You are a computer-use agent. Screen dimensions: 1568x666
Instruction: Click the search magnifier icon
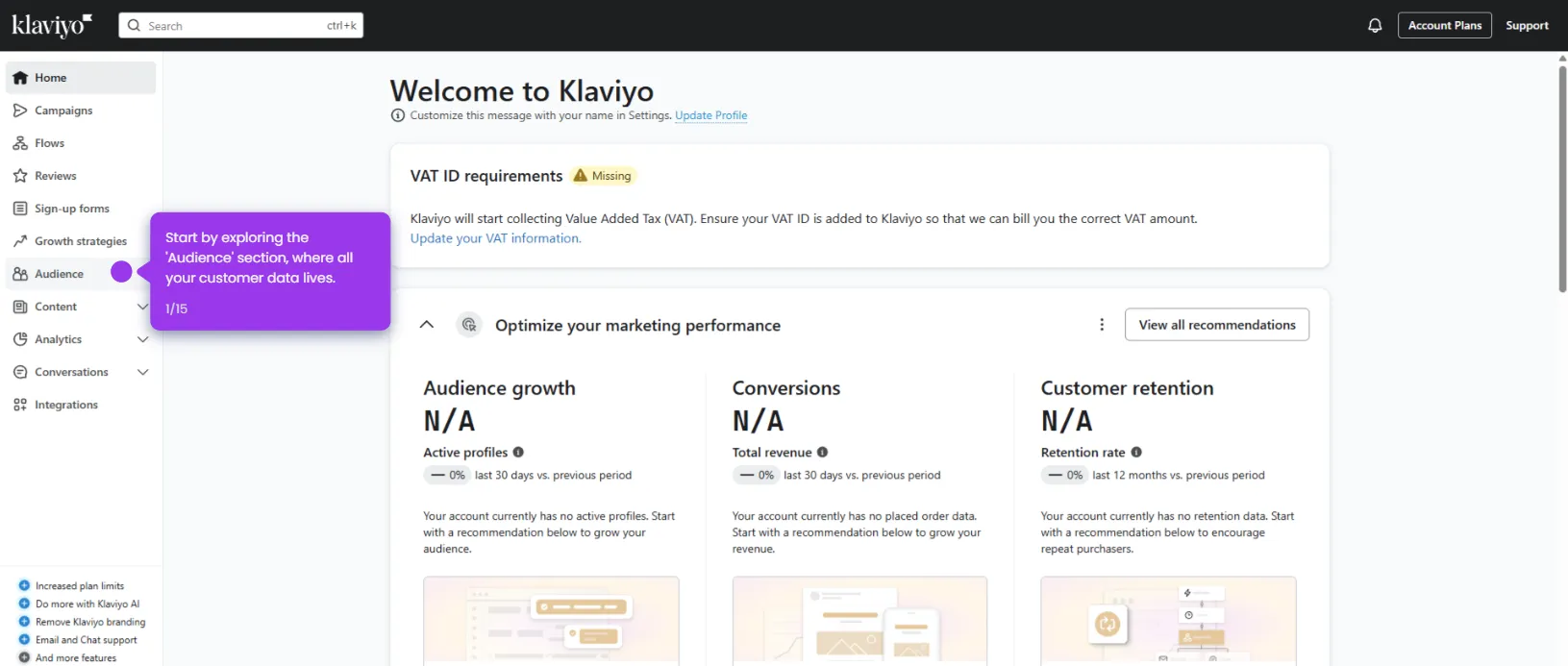tap(134, 26)
